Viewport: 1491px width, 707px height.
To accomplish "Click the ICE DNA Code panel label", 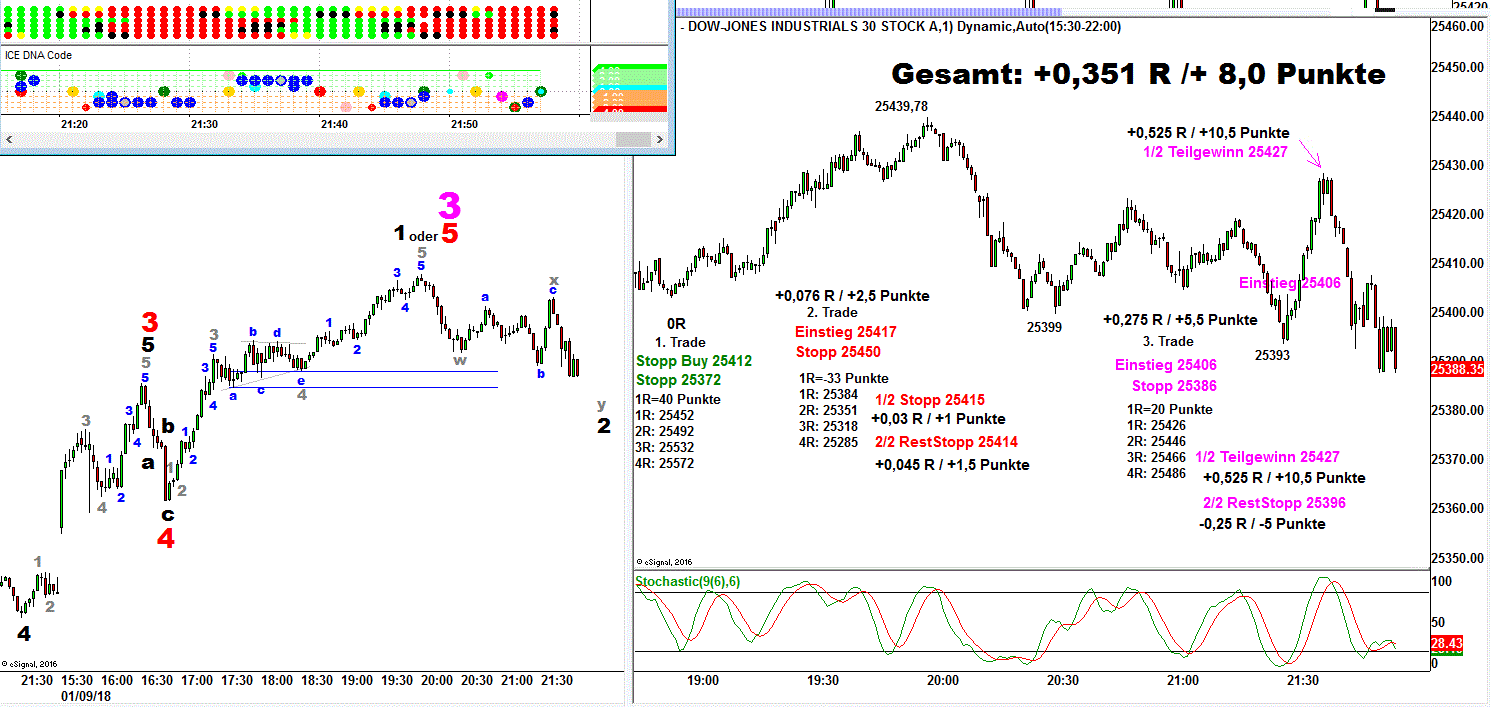I will click(39, 56).
